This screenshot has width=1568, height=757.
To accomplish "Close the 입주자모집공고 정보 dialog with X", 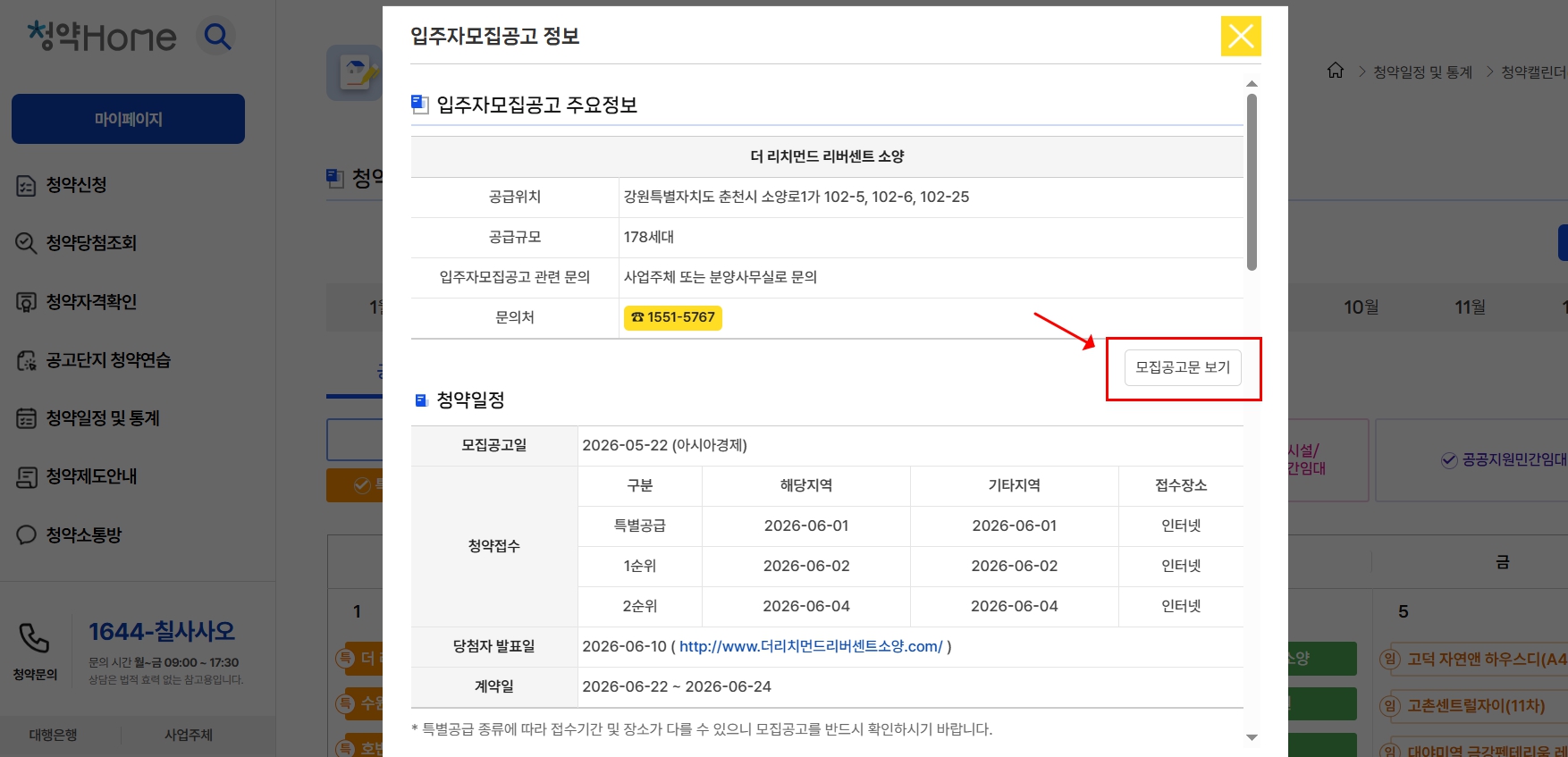I will pos(1241,36).
